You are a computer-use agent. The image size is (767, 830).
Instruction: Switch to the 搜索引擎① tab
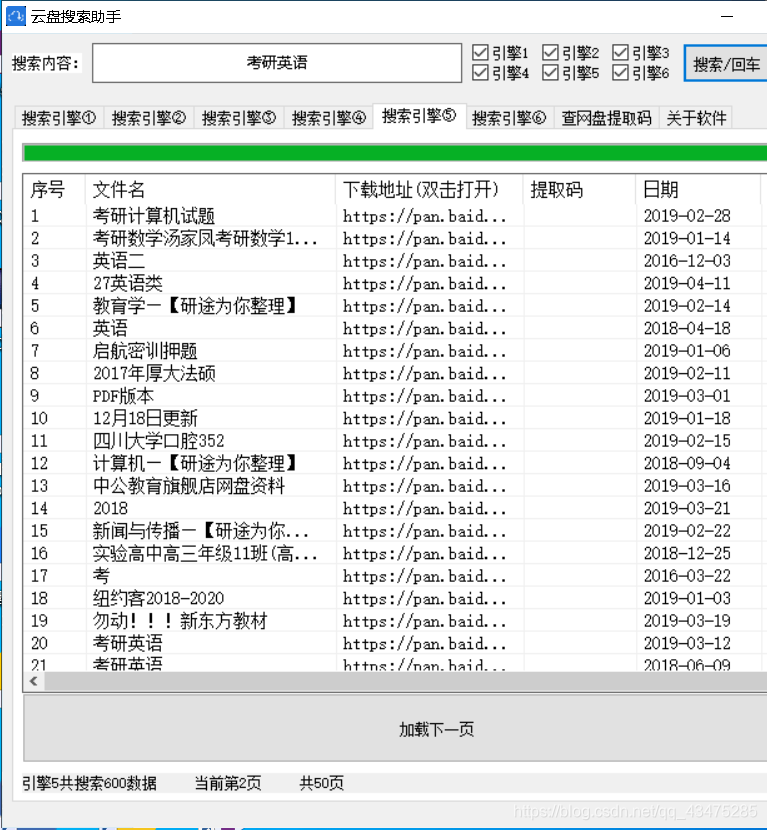tap(59, 118)
